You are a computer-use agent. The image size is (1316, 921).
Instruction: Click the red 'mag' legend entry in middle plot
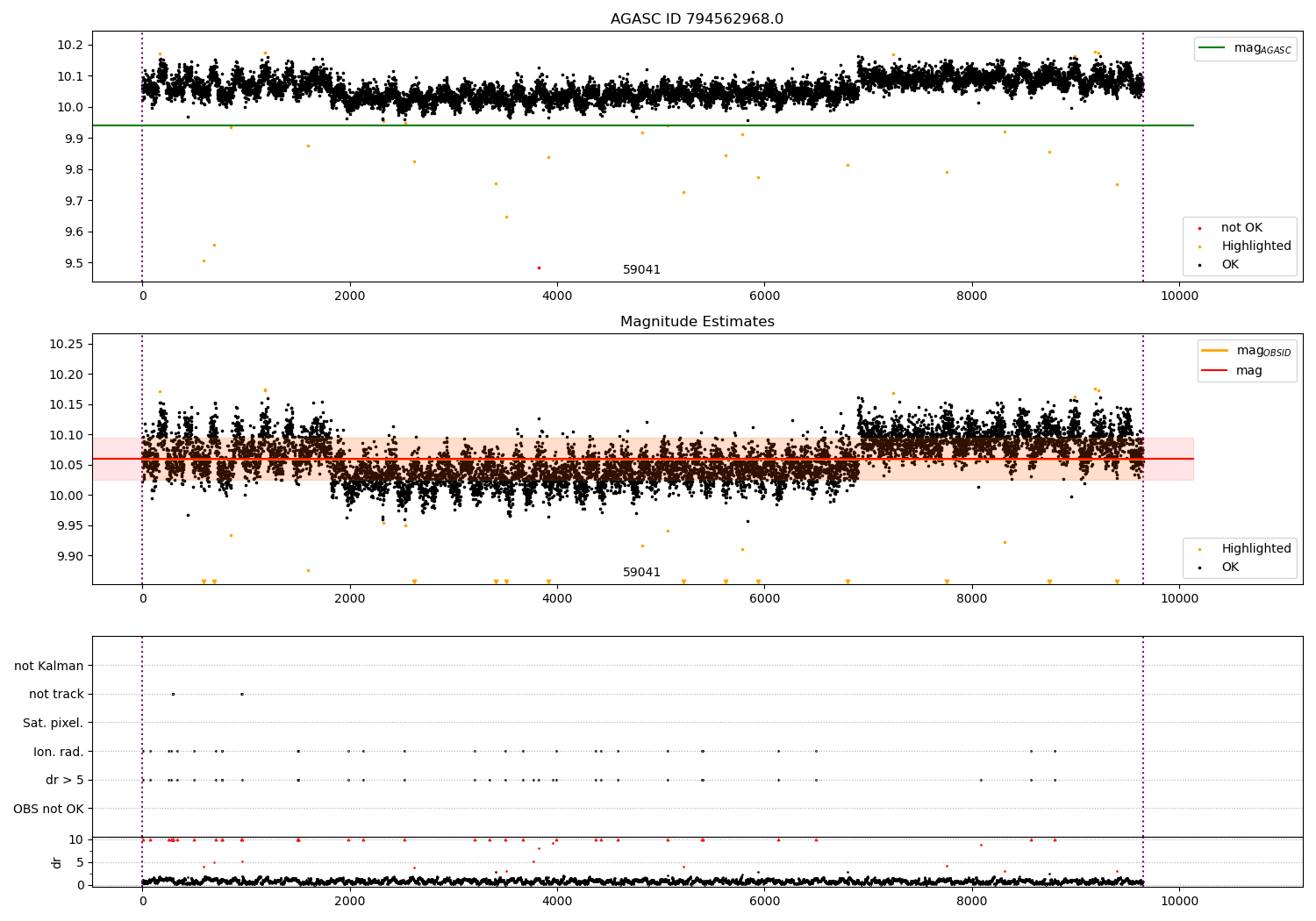1249,371
